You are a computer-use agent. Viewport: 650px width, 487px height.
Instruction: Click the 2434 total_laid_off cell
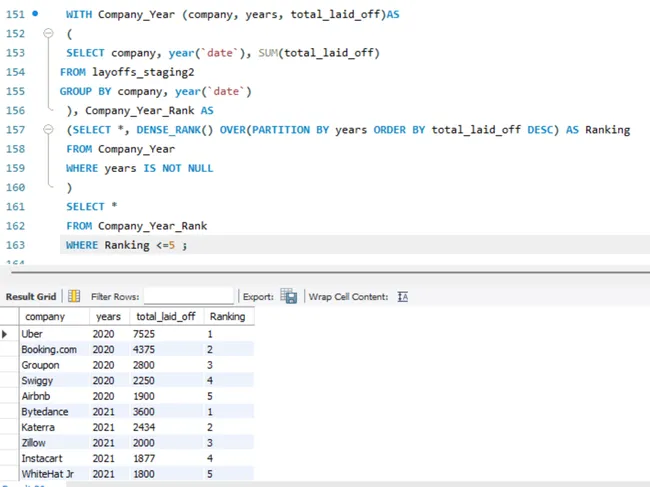[167, 427]
